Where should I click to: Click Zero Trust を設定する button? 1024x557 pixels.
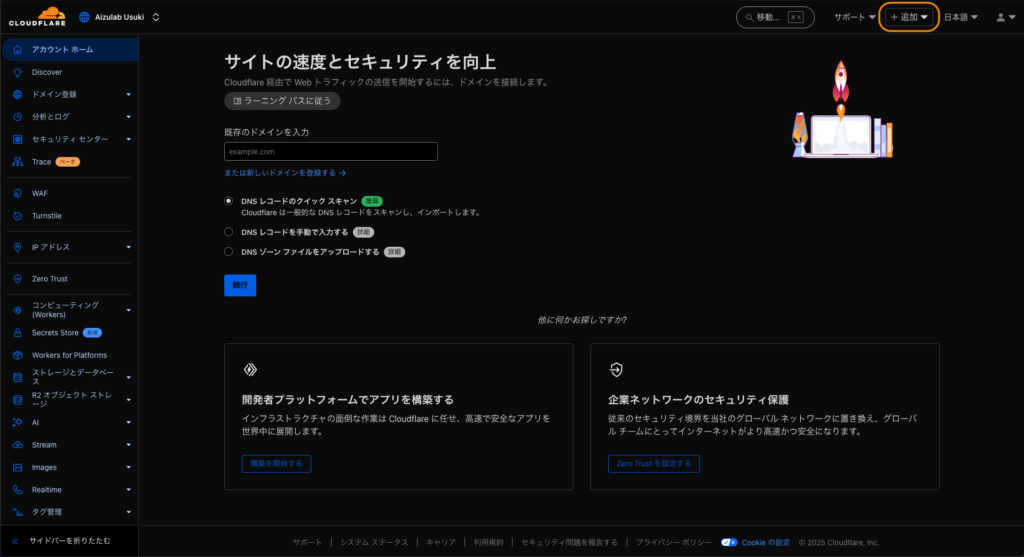tap(654, 464)
